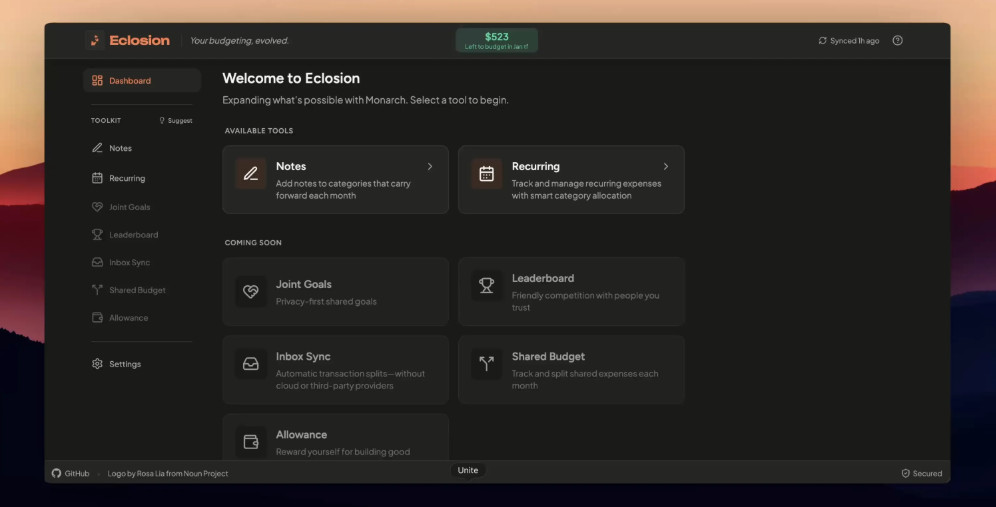
Task: Click the Eclosion logo icon
Action: pyautogui.click(x=95, y=40)
